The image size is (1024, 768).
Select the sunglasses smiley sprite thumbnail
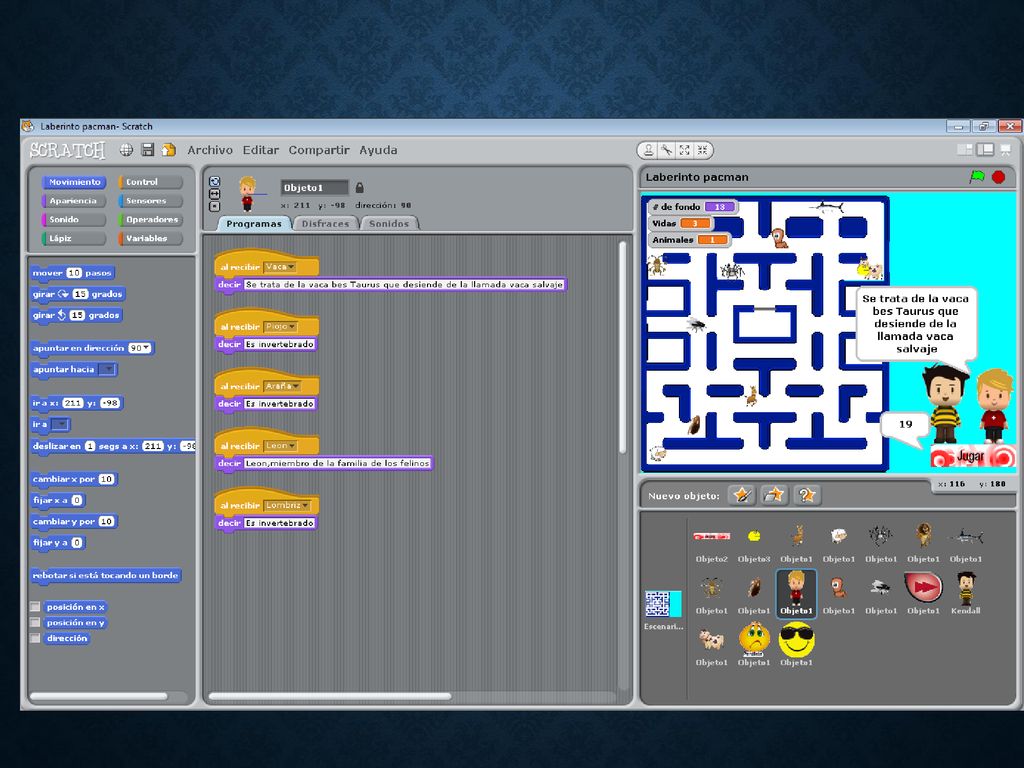(x=797, y=645)
